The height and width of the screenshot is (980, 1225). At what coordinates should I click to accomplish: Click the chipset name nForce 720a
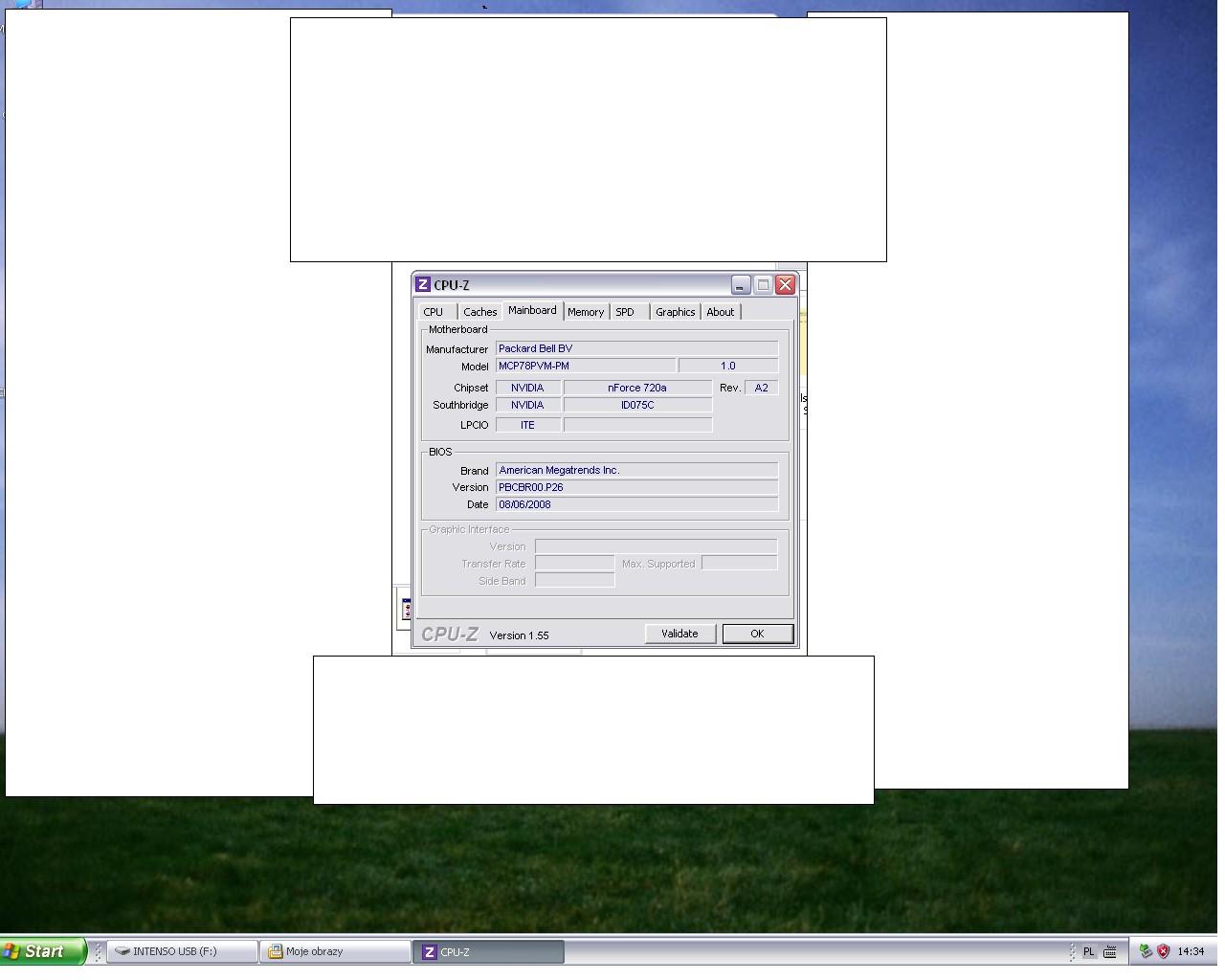click(x=637, y=388)
